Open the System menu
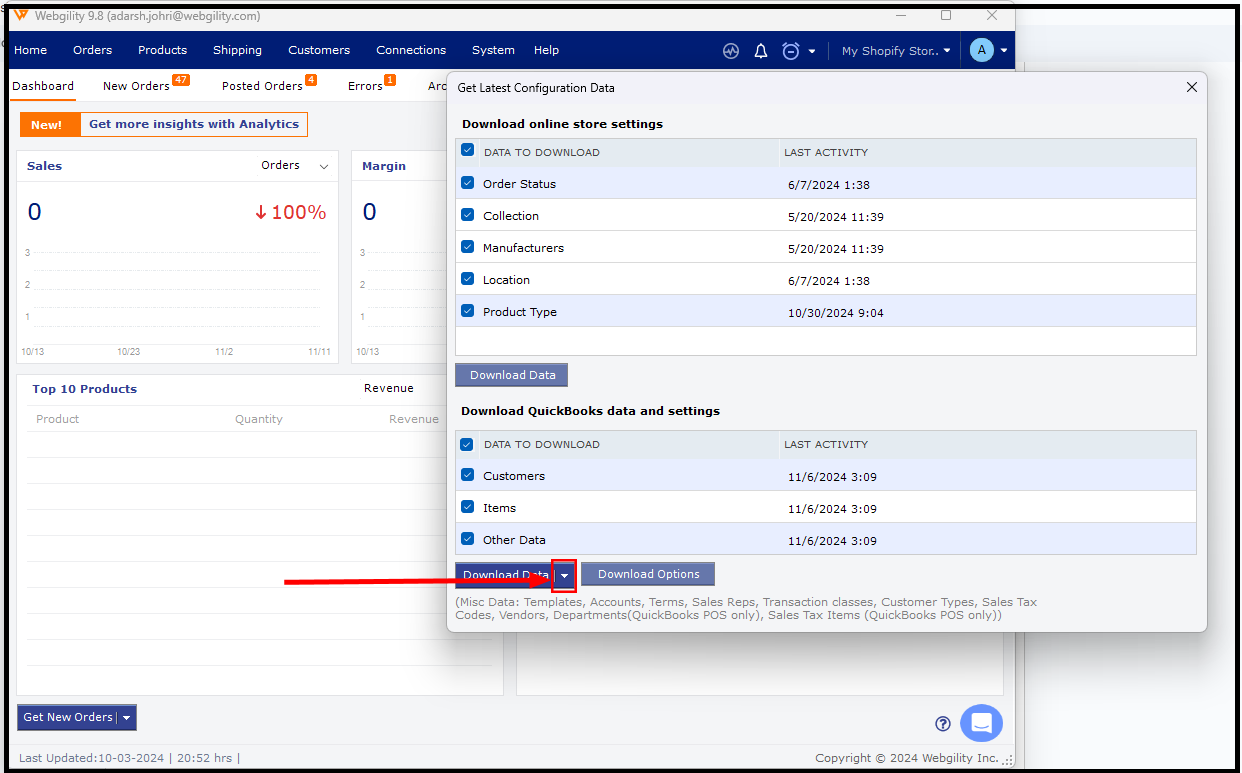The image size is (1242, 773). tap(493, 50)
